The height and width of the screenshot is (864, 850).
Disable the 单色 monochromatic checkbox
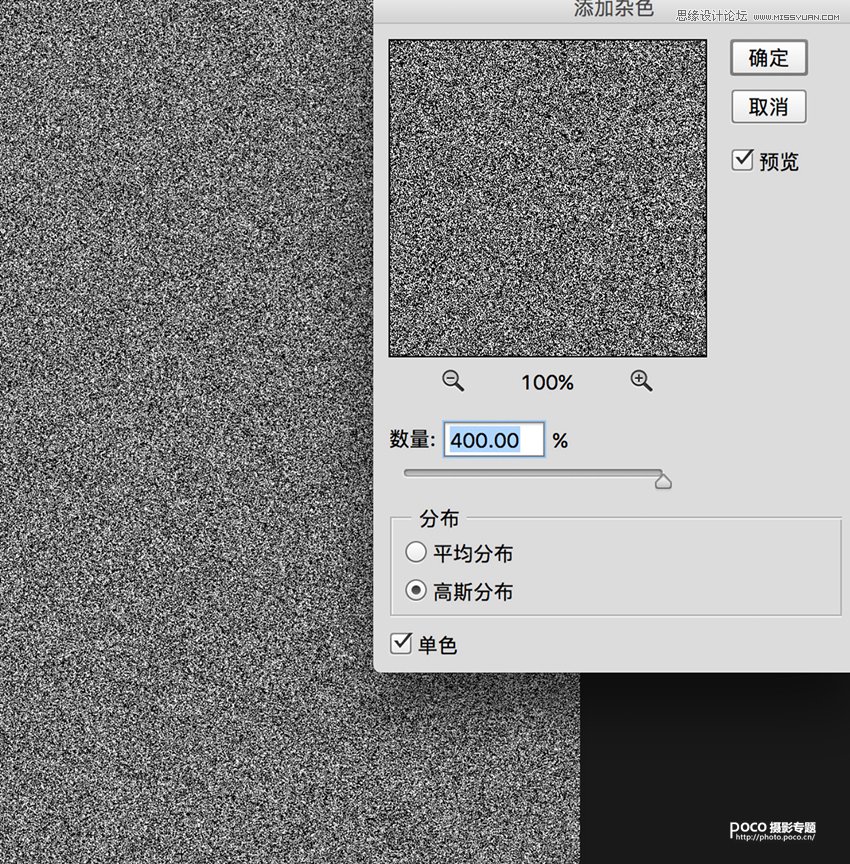401,643
